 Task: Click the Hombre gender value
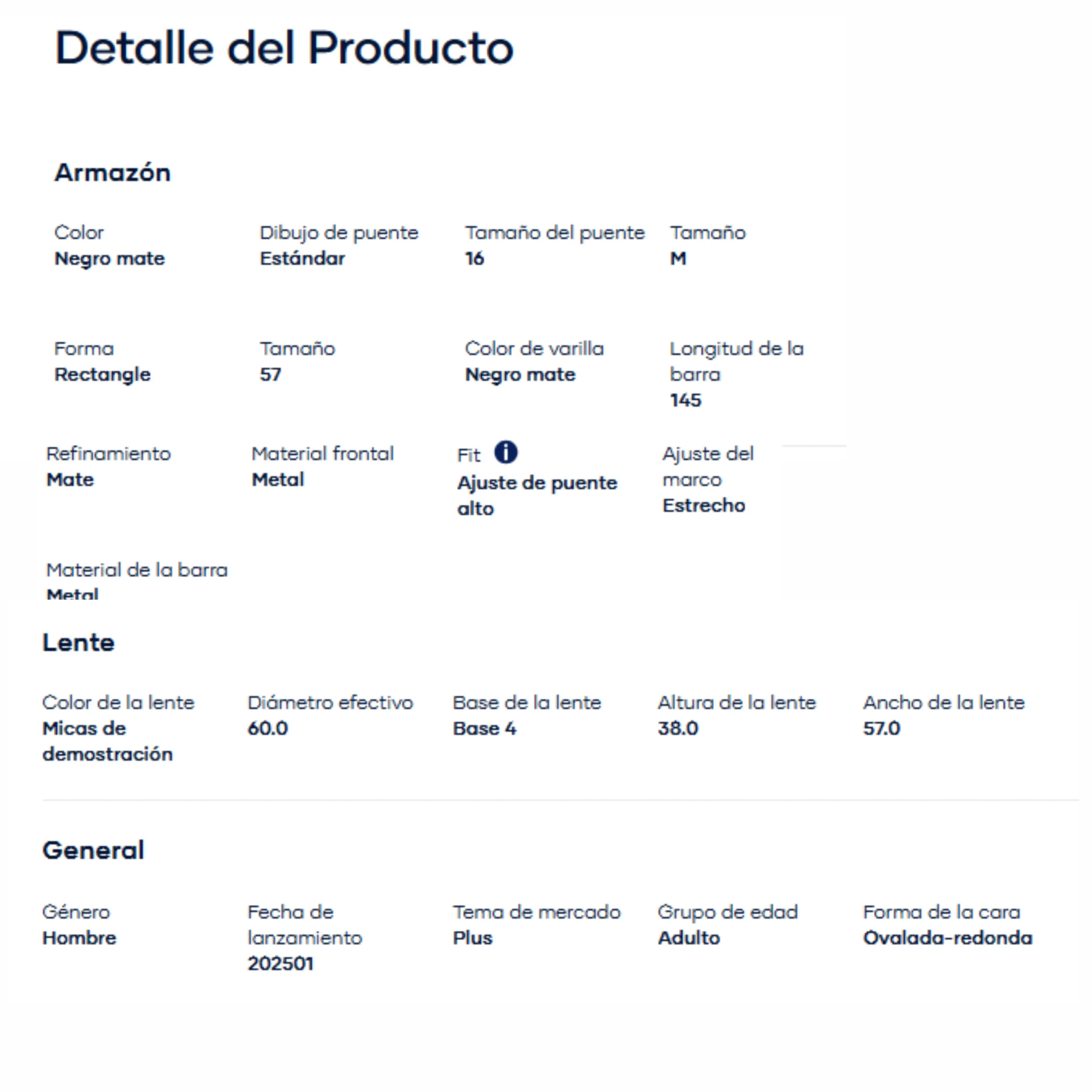click(79, 938)
